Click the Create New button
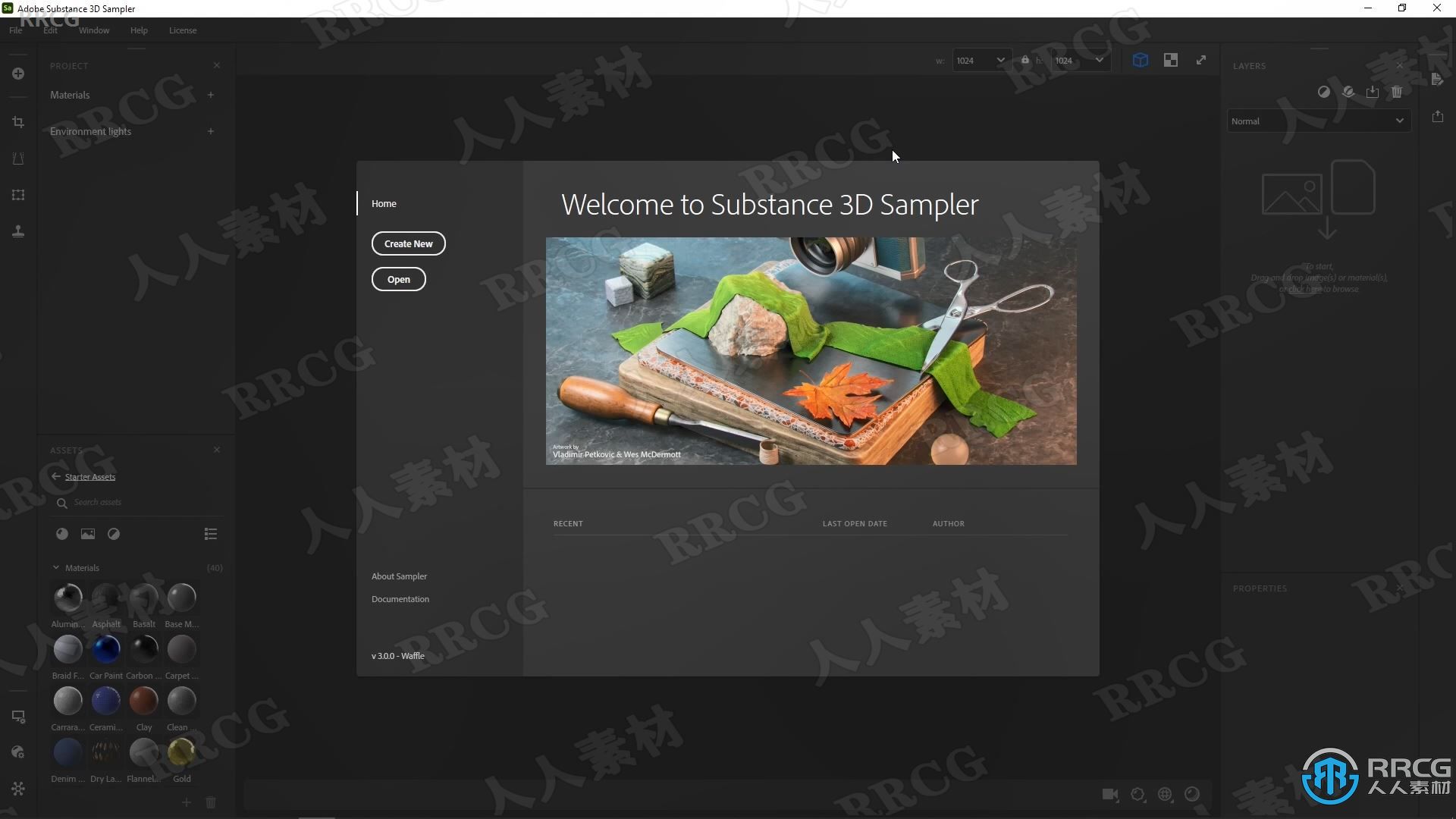The image size is (1456, 819). 408,243
